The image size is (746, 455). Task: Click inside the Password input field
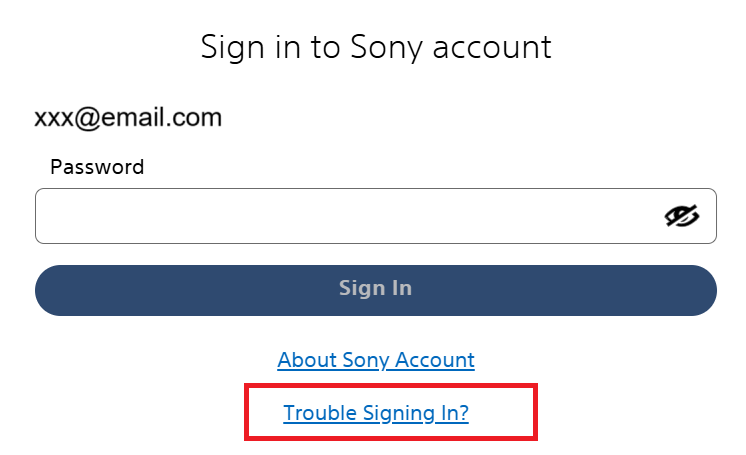point(340,216)
